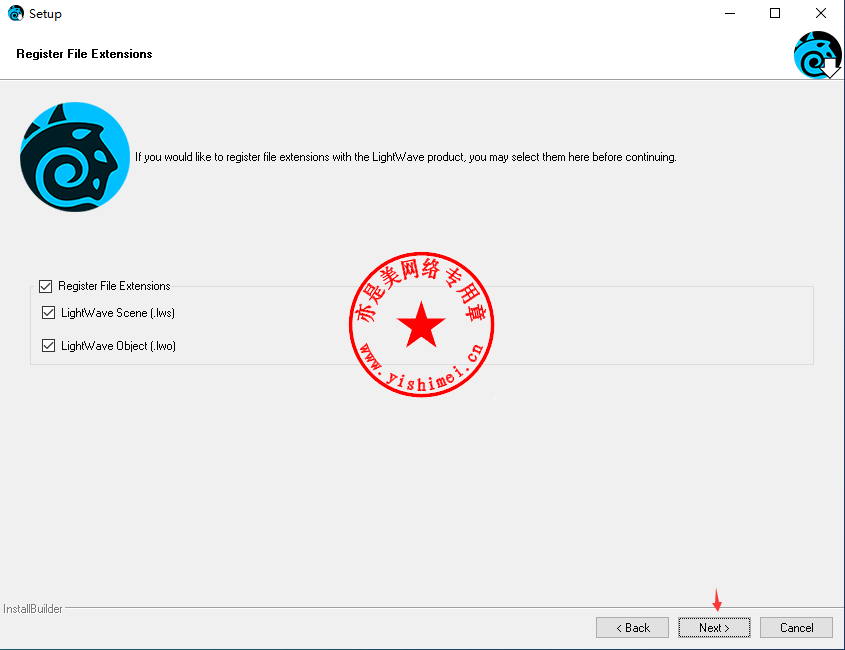This screenshot has height=650, width=845.
Task: Click the large LightWave logo image
Action: (75, 157)
